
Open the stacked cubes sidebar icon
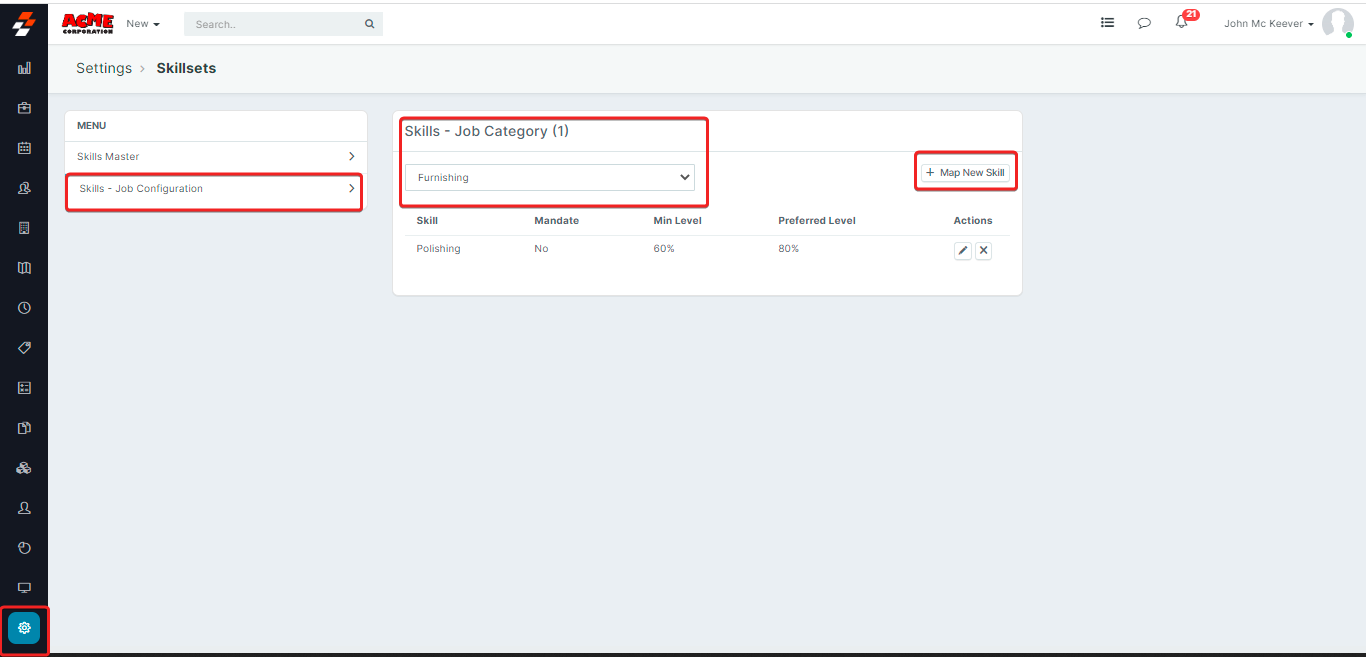(24, 468)
